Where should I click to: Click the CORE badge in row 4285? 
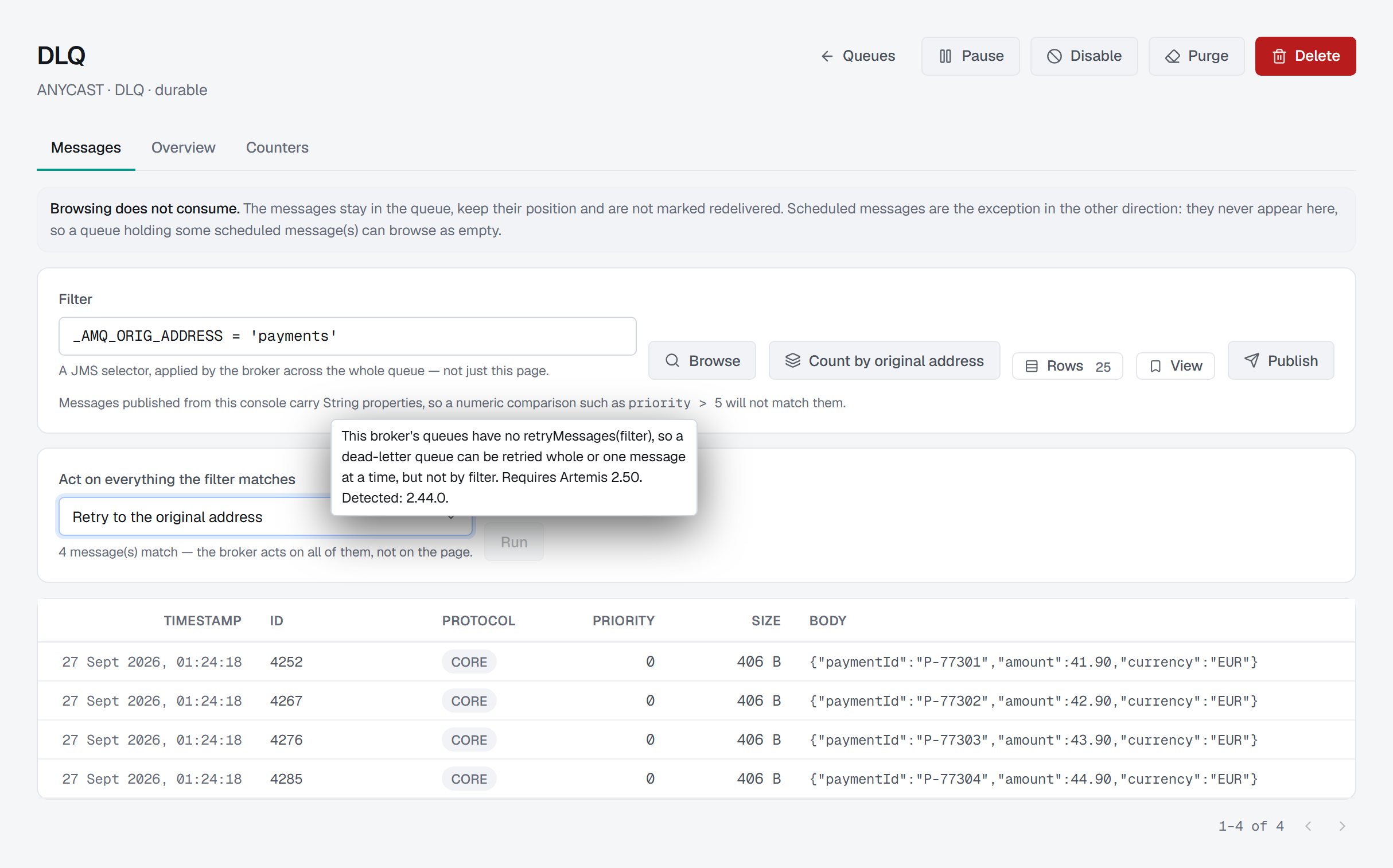(x=469, y=779)
